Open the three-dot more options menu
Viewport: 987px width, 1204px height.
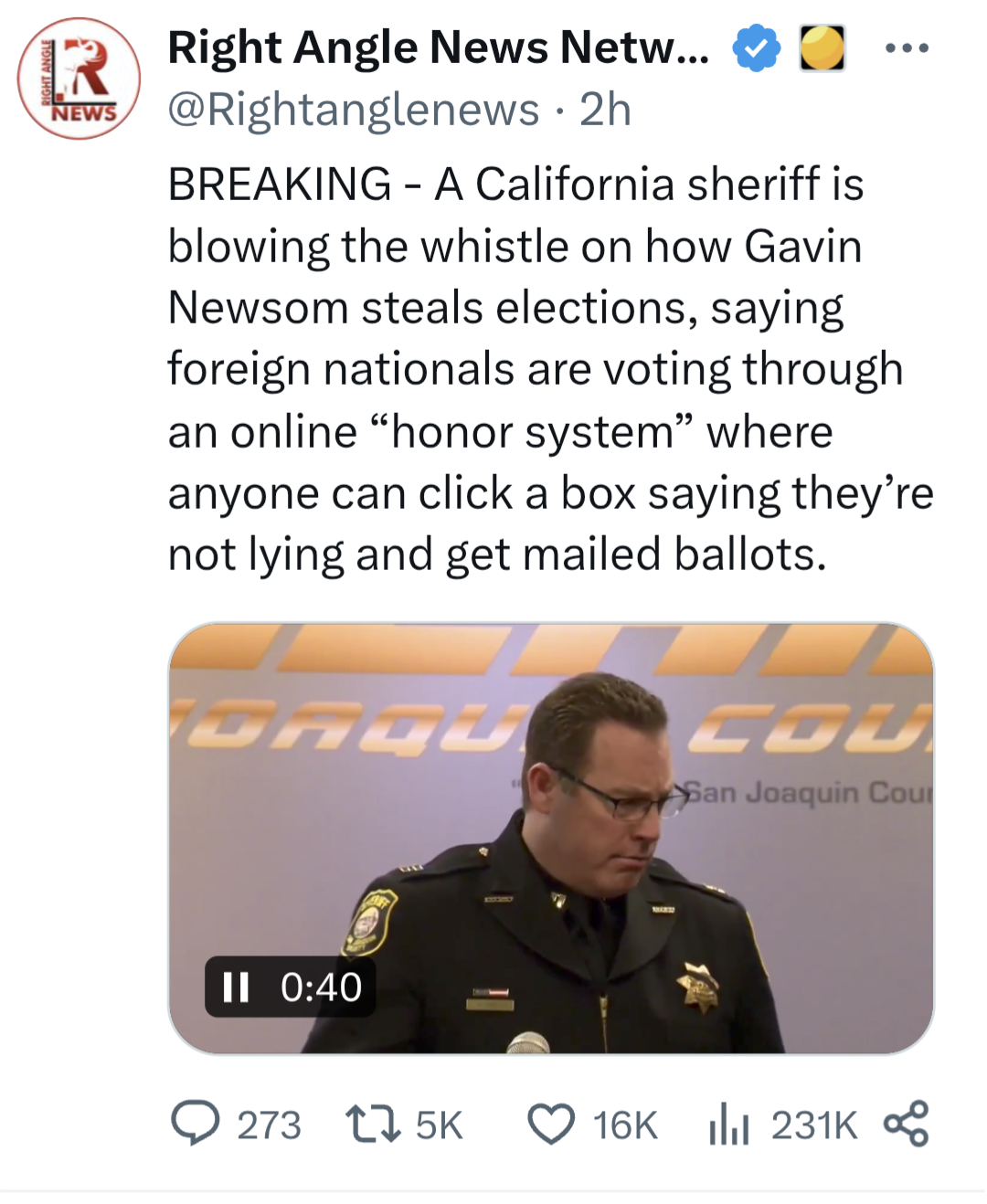pyautogui.click(x=907, y=48)
